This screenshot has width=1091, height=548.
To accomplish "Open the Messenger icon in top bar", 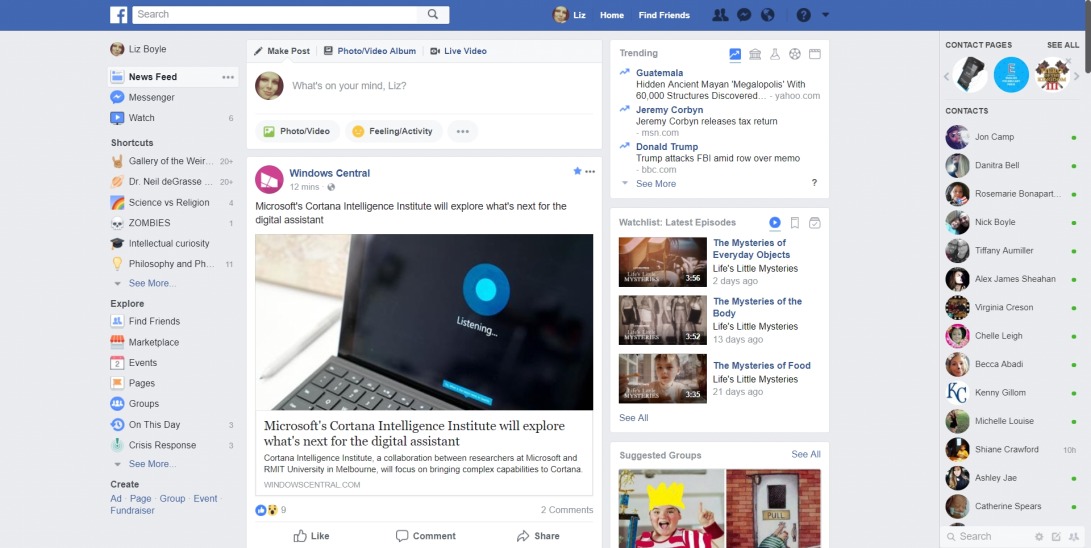I will 744,15.
